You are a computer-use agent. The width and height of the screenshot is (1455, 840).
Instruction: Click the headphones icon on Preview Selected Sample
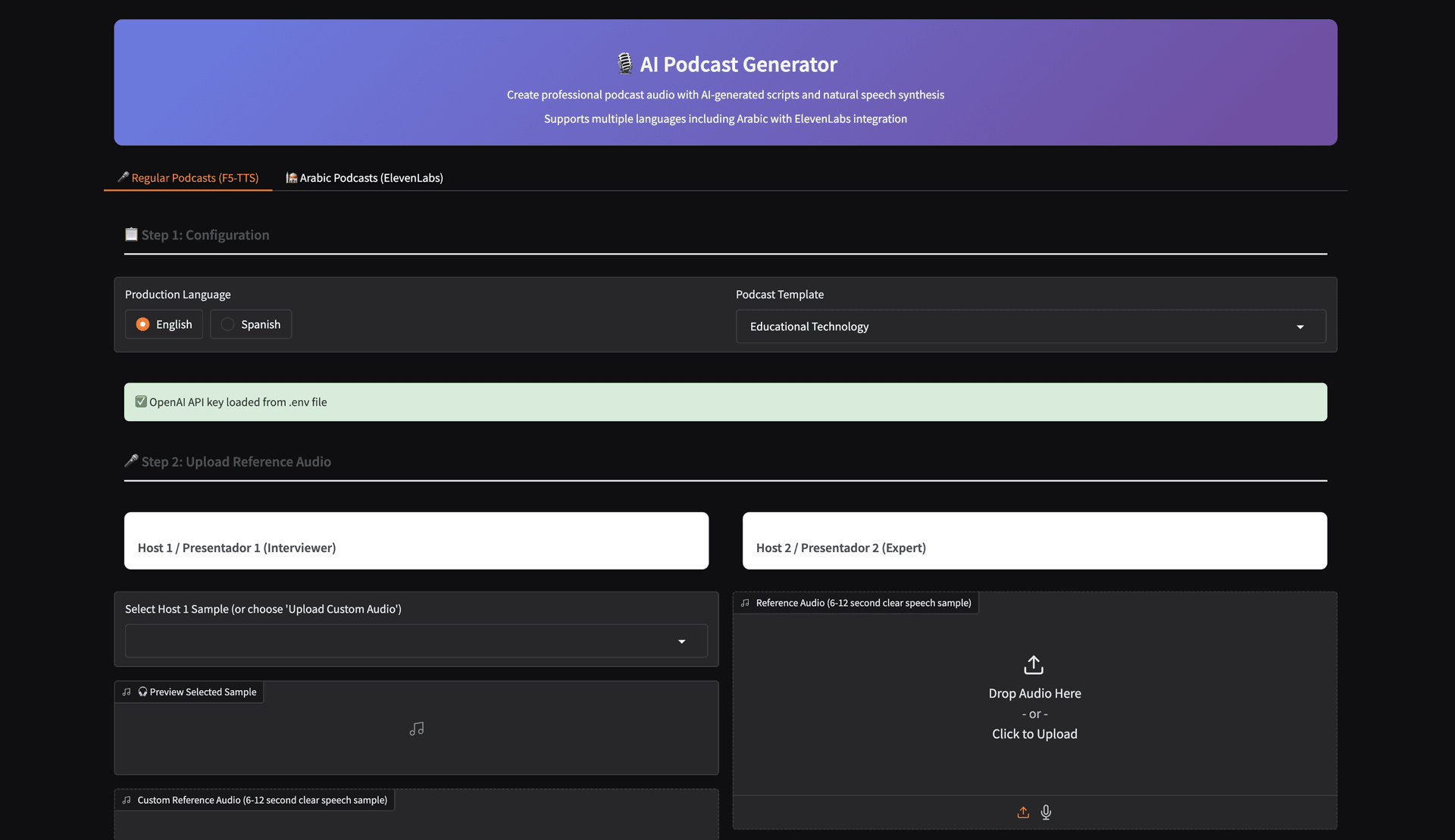pos(142,692)
